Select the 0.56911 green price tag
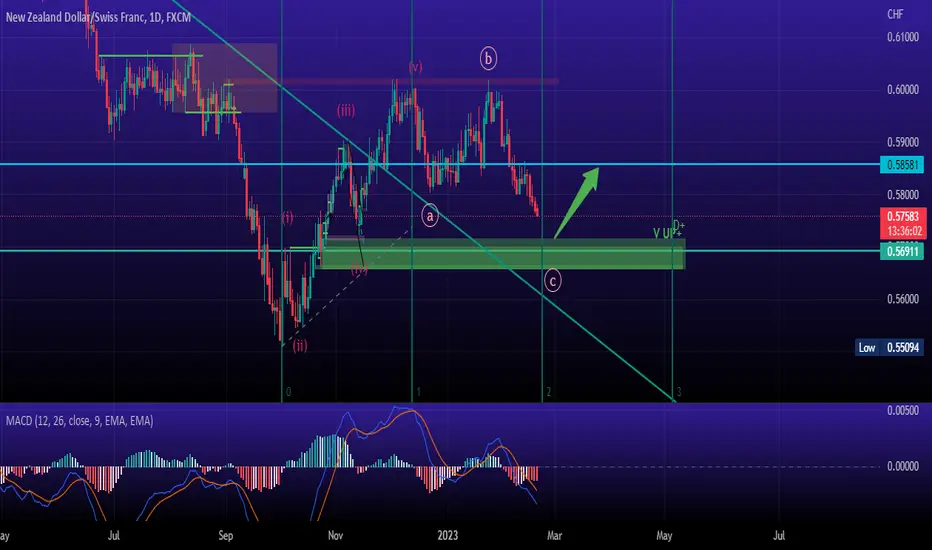Screen dimensions: 932x550 point(902,251)
